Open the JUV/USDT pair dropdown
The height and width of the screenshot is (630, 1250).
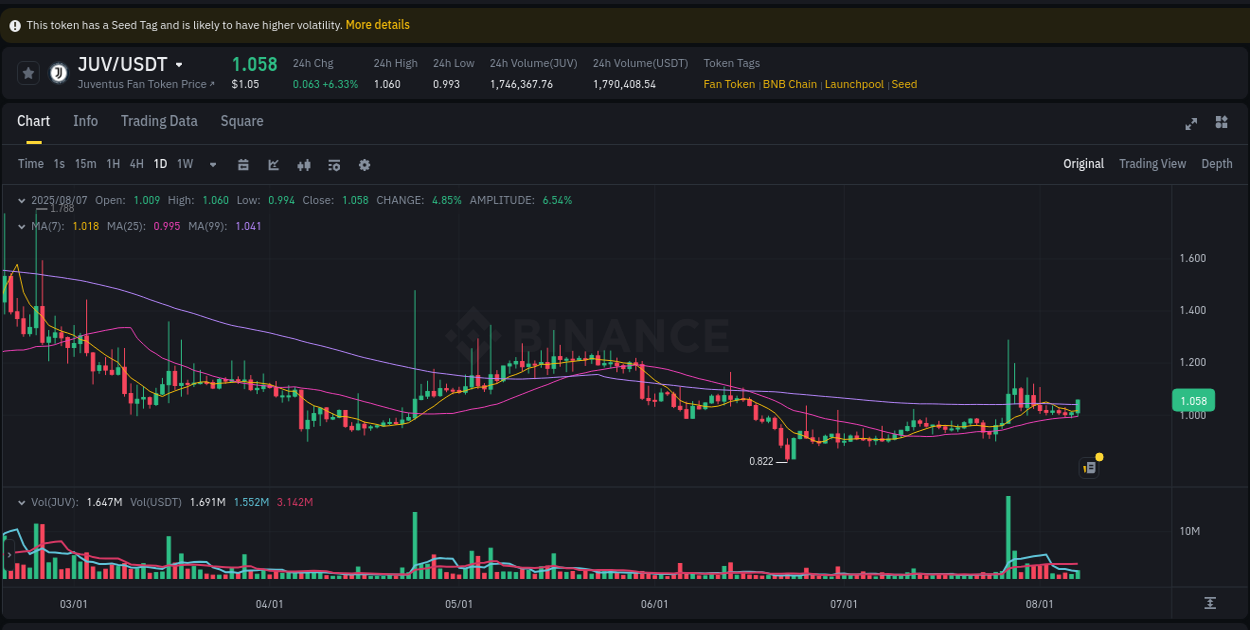(x=179, y=64)
